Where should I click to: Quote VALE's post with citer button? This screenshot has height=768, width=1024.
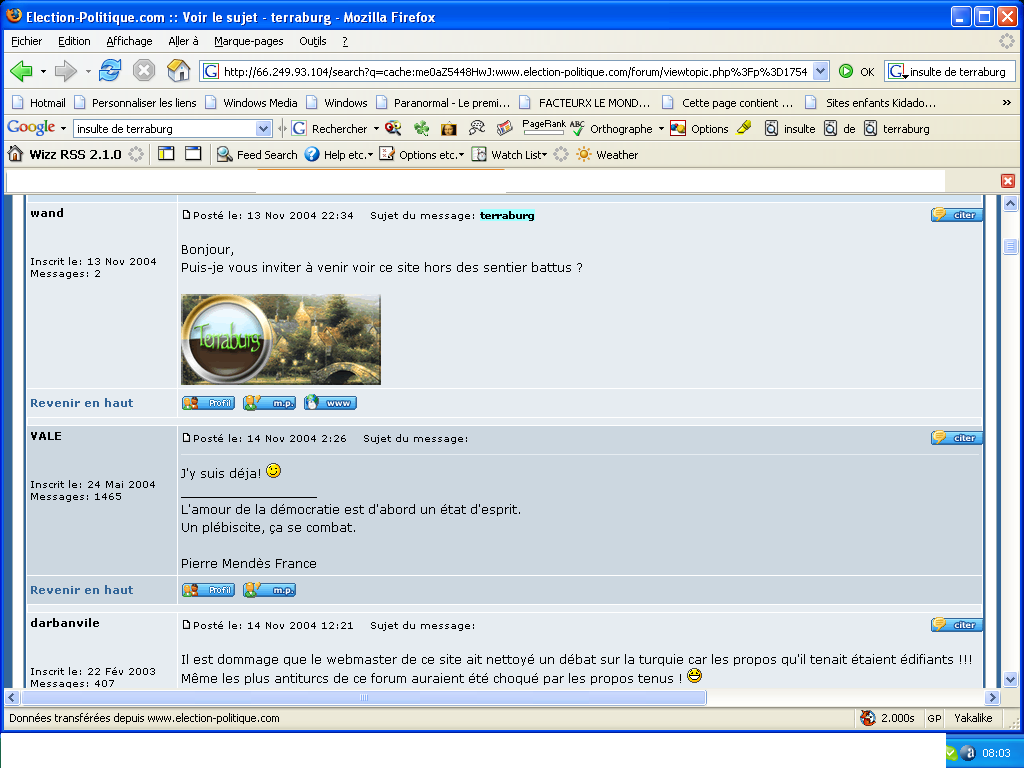[x=957, y=438]
